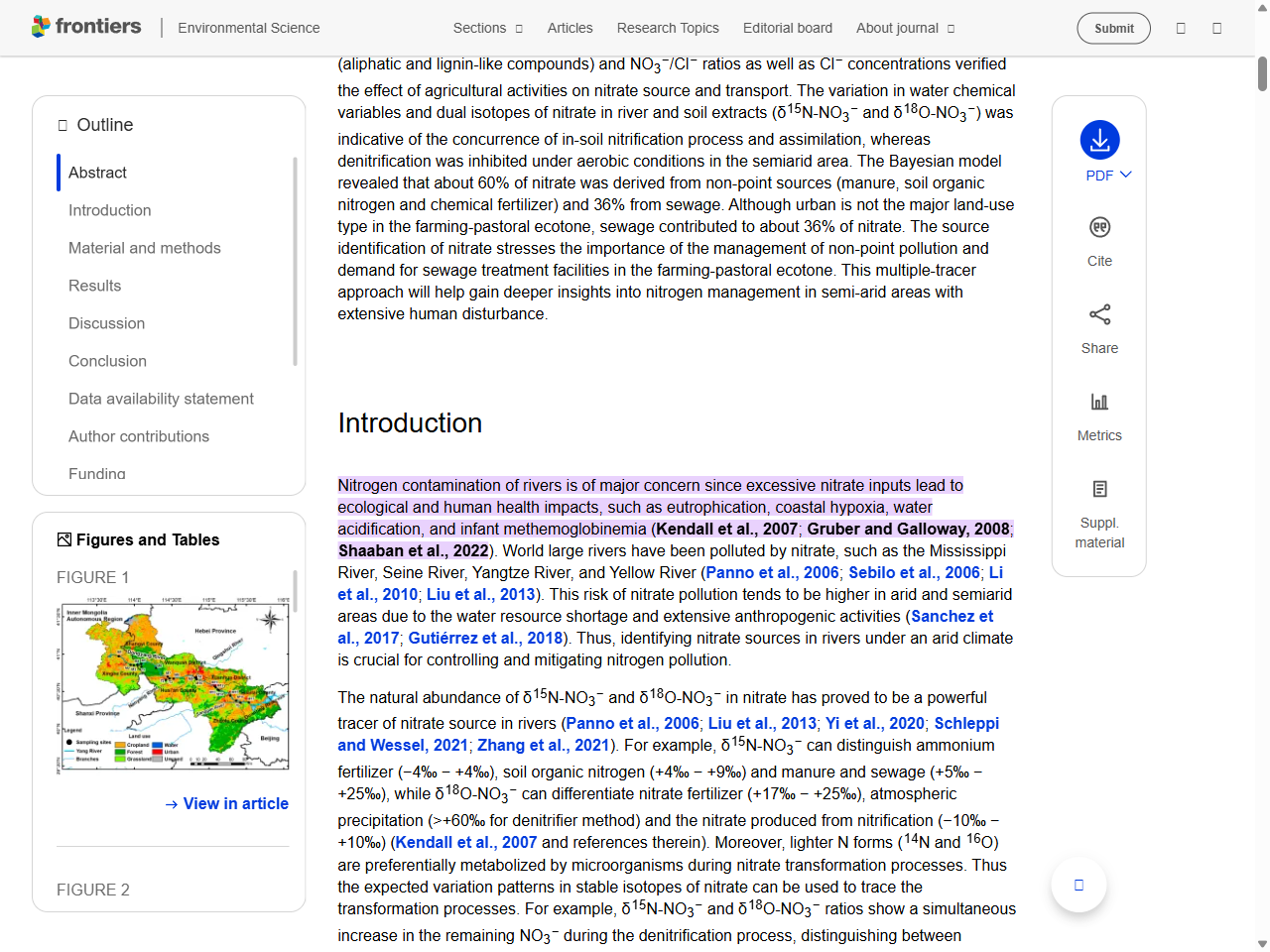Image resolution: width=1270 pixels, height=952 pixels.
Task: Select Abstract in the outline
Action: pyautogui.click(x=97, y=173)
